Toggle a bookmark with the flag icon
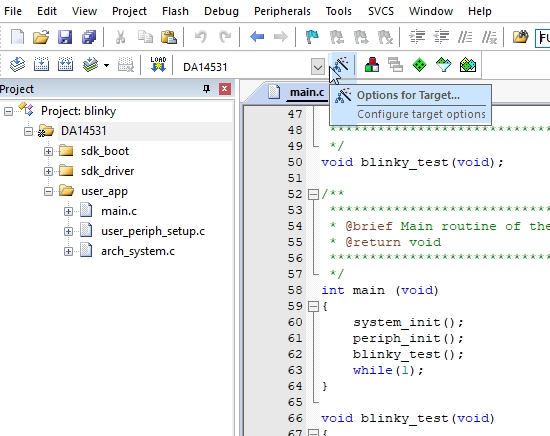This screenshot has height=436, width=550. point(312,36)
